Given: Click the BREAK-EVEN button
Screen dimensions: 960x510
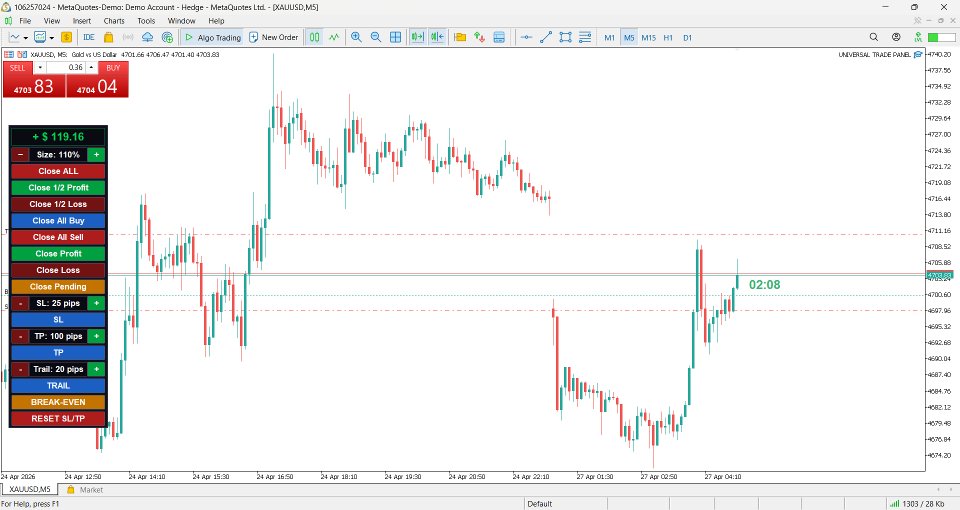Looking at the screenshot, I should pos(58,402).
